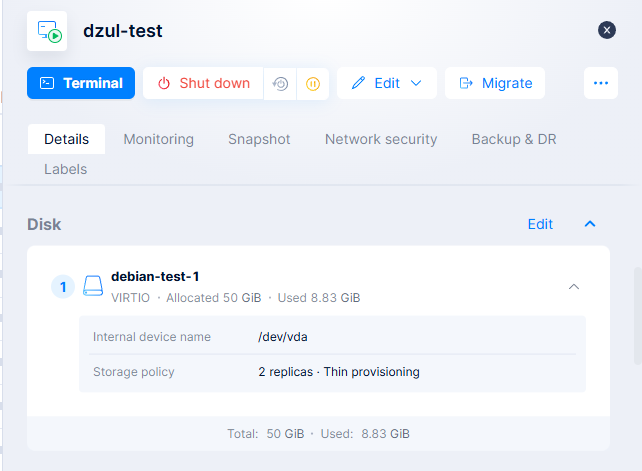
Task: Collapse the debian-test-1 disk details
Action: [574, 287]
